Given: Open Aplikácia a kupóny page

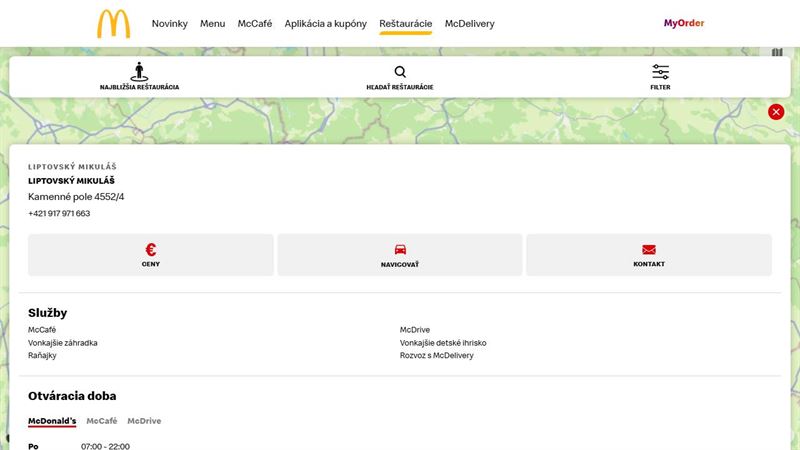Looking at the screenshot, I should tap(326, 23).
